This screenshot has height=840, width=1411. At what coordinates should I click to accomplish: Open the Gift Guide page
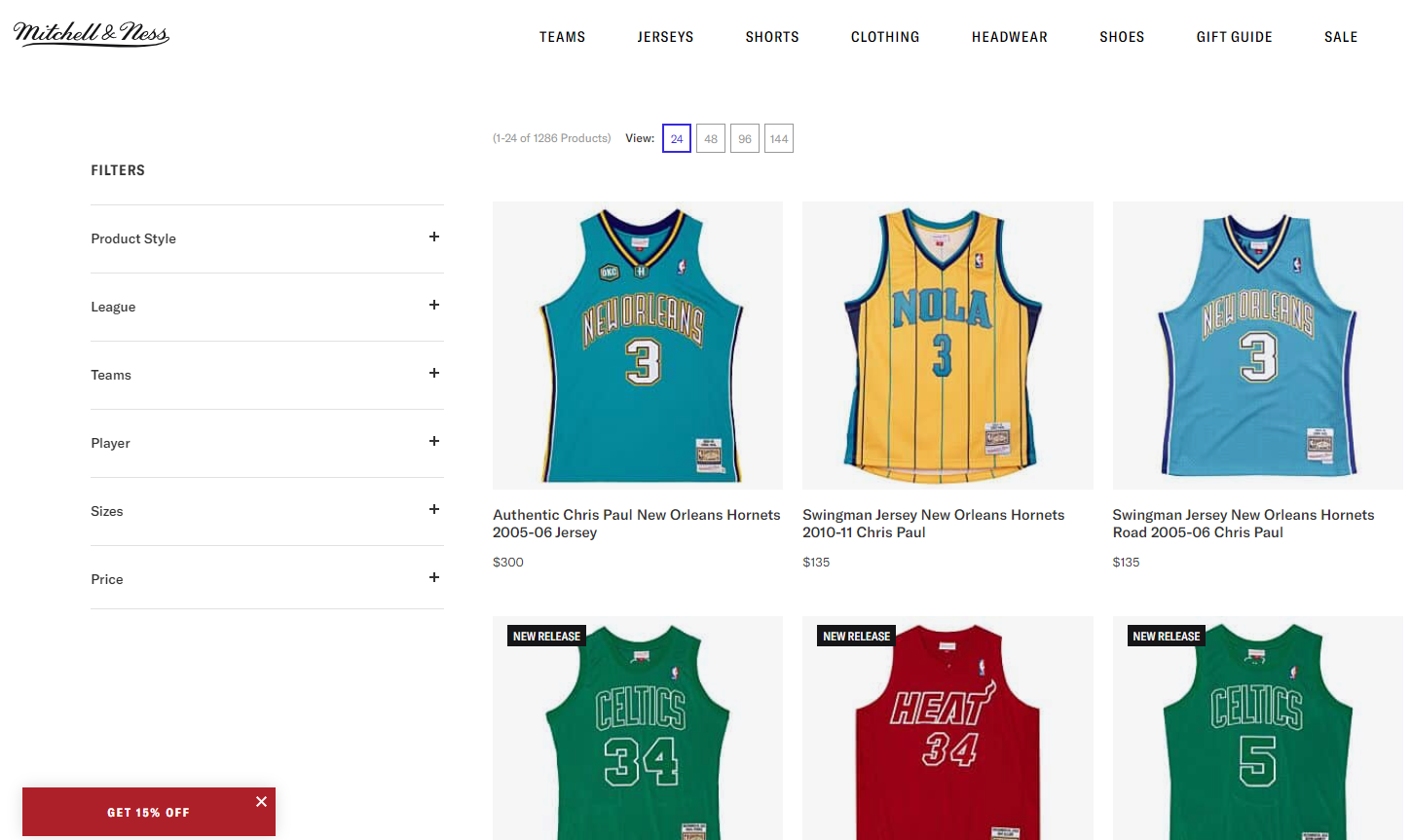pyautogui.click(x=1234, y=37)
